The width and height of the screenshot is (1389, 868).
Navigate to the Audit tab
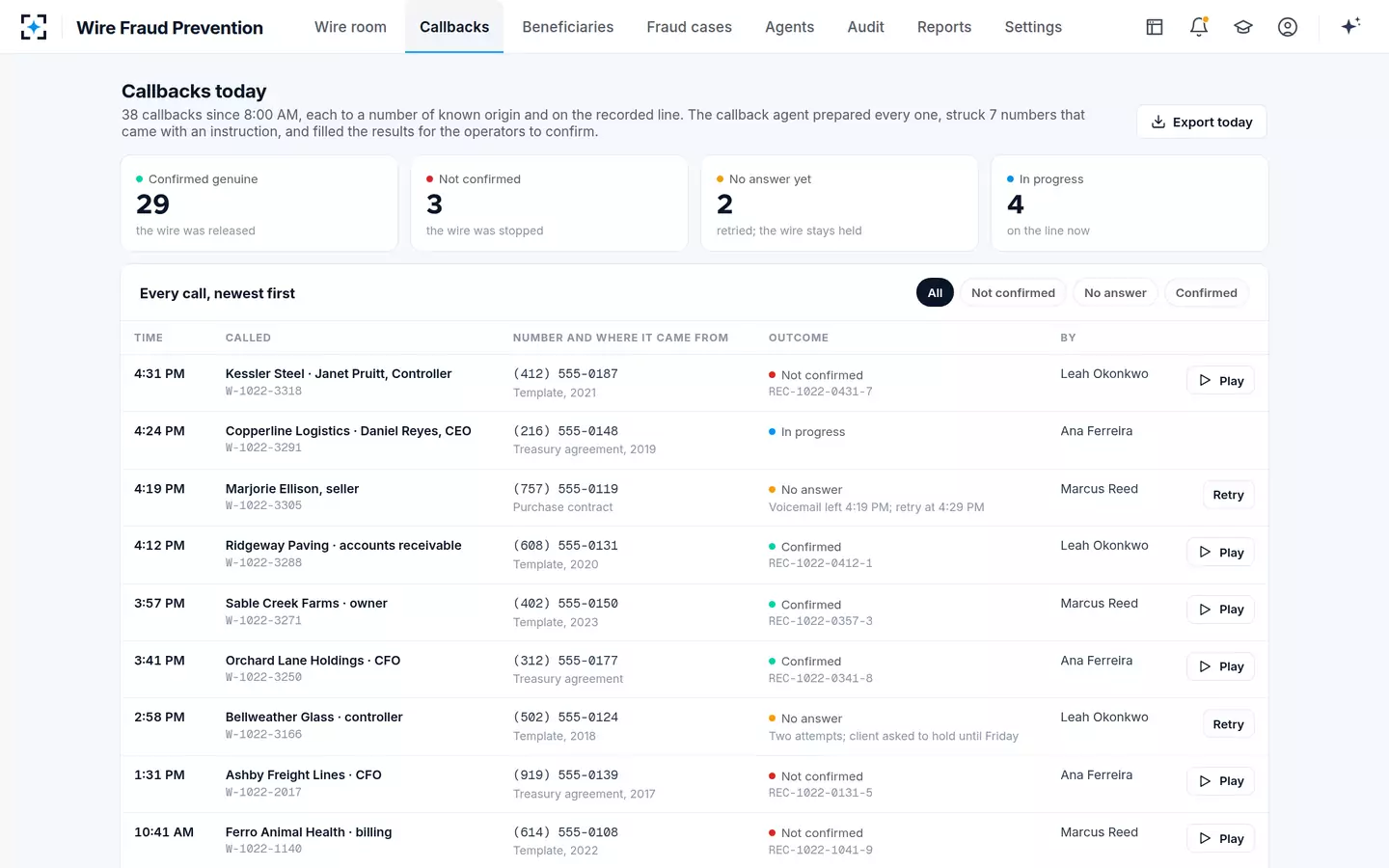[x=865, y=27]
